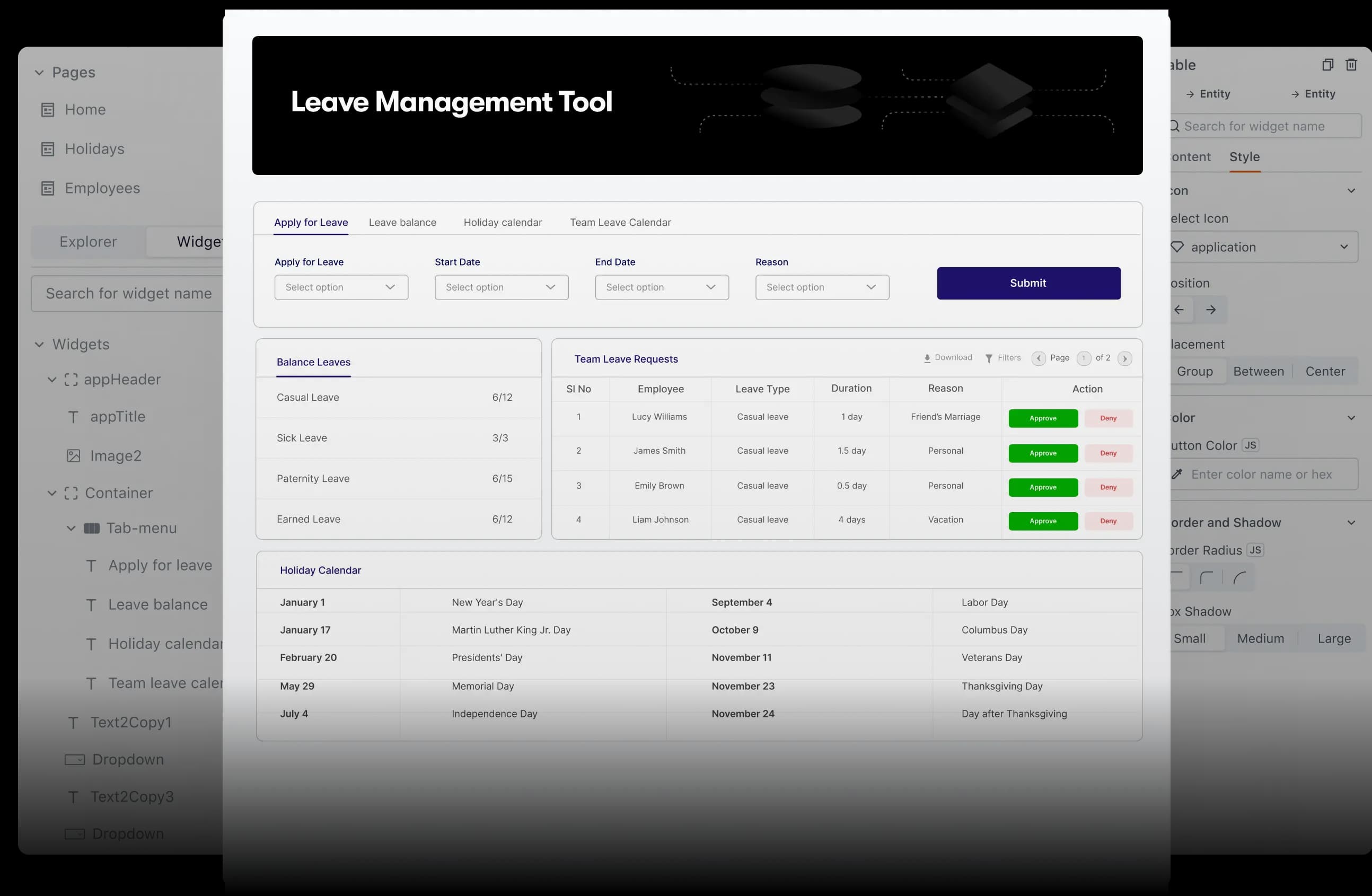The height and width of the screenshot is (896, 1372).
Task: Select right arrow icon position
Action: click(1211, 310)
